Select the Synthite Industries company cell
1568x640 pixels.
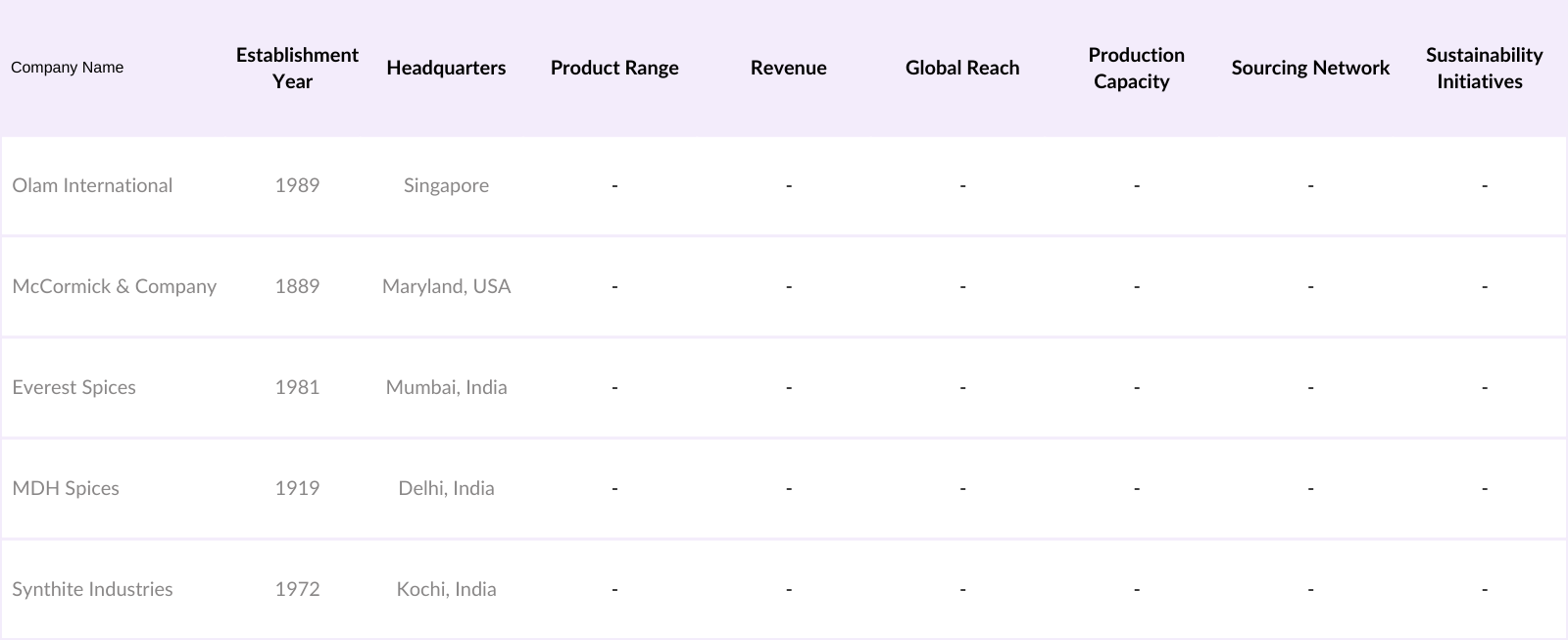[x=92, y=589]
